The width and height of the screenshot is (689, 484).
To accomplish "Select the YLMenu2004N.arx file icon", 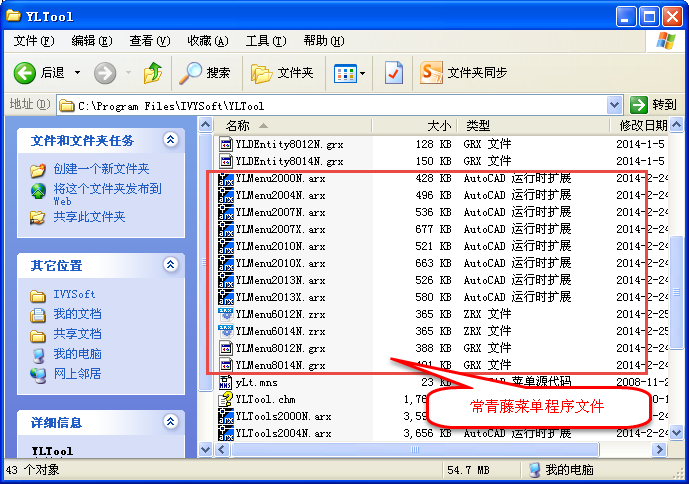I will (x=225, y=195).
